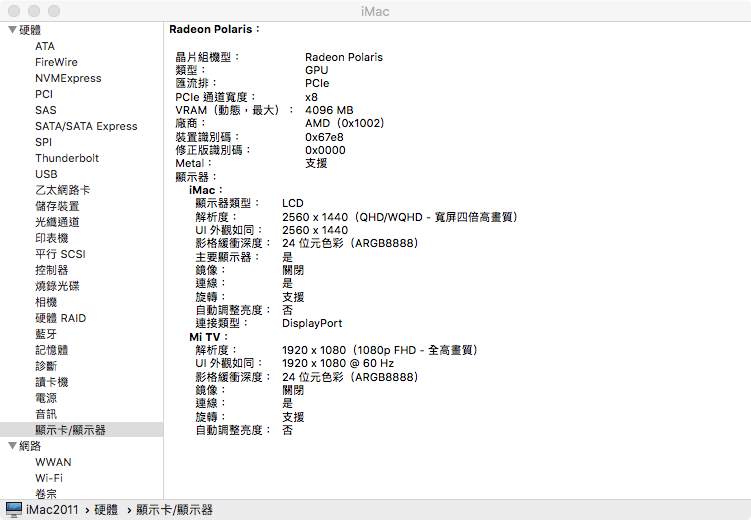Click the AMD (0x1002) vendor value
This screenshot has width=751, height=520.
point(345,124)
